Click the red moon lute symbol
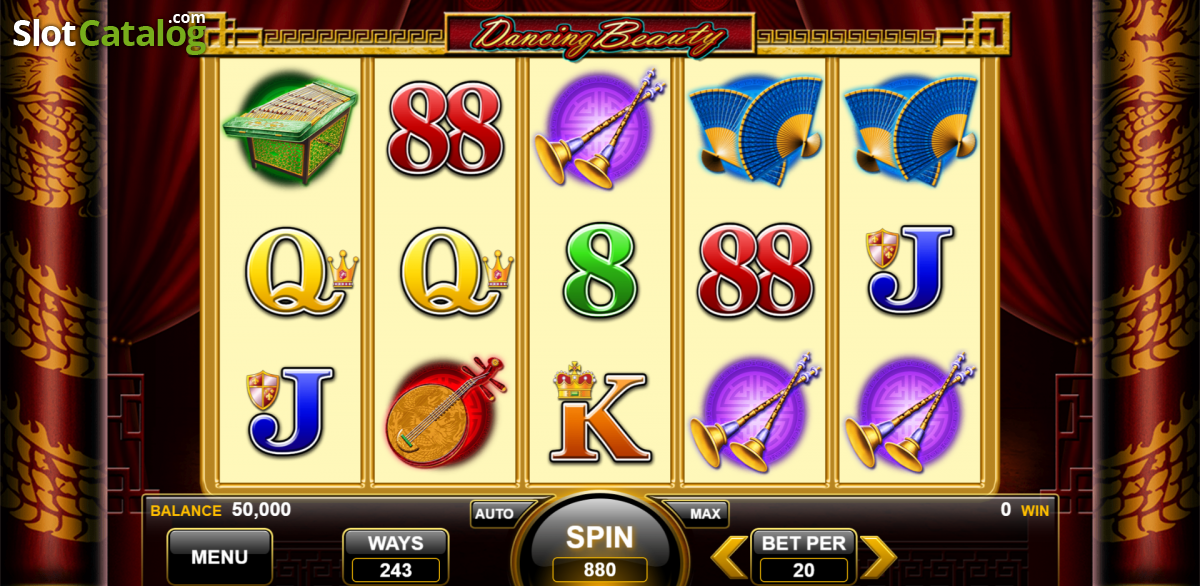This screenshot has width=1200, height=586. click(445, 412)
